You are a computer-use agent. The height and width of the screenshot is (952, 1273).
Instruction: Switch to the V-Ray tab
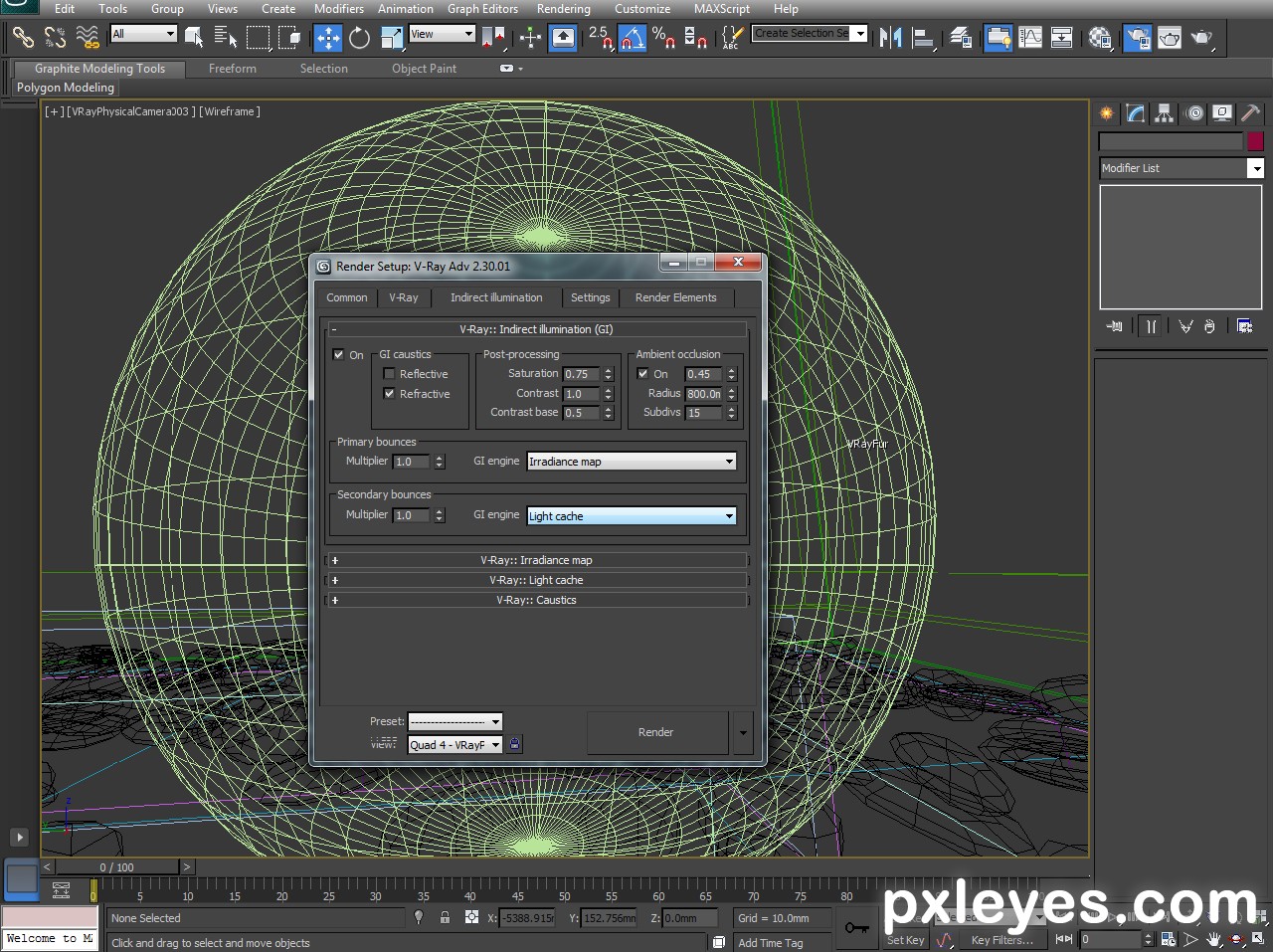coord(404,297)
